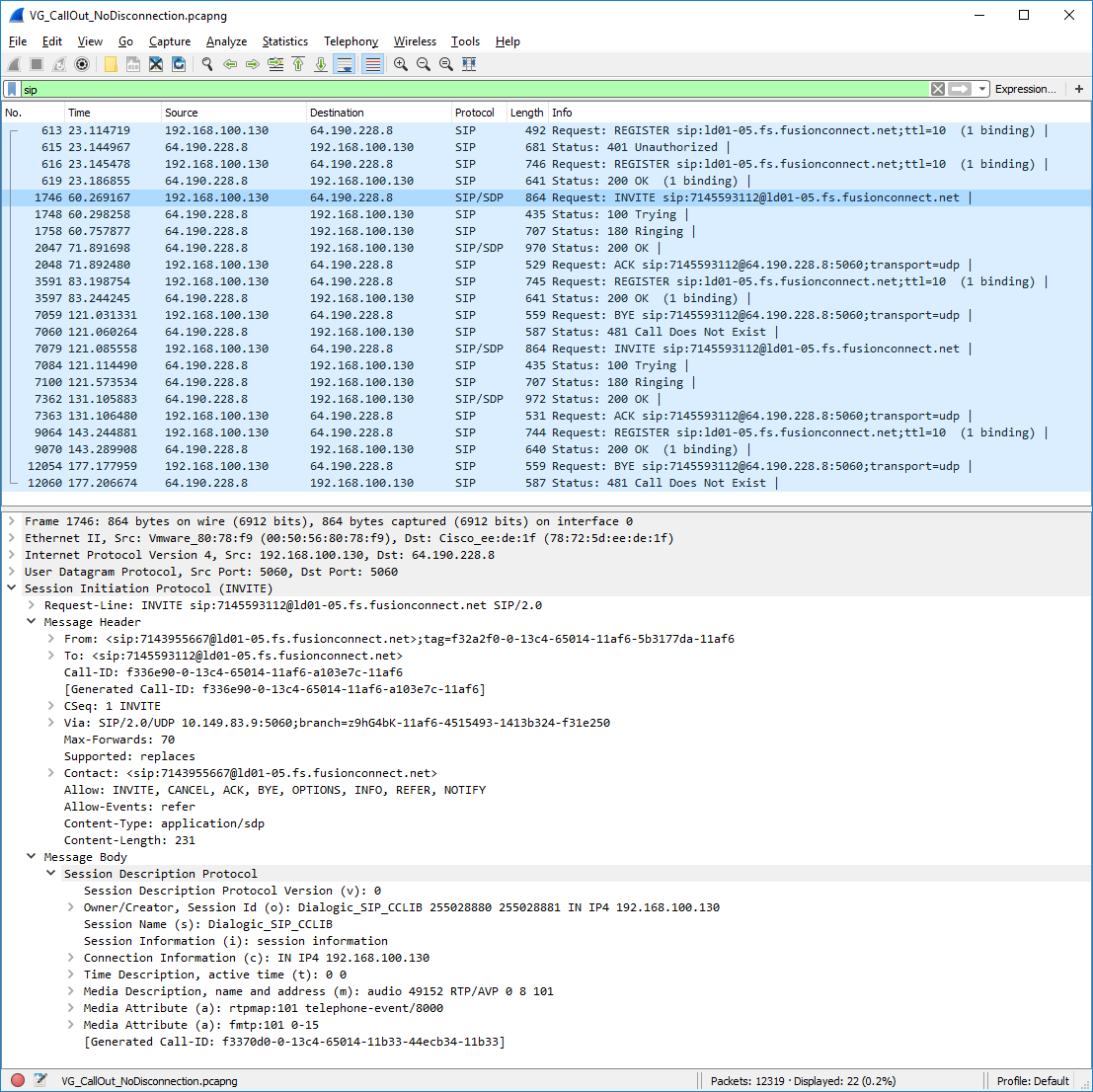Go to first packet arrow icon
Image resolution: width=1093 pixels, height=1092 pixels.
tap(298, 64)
